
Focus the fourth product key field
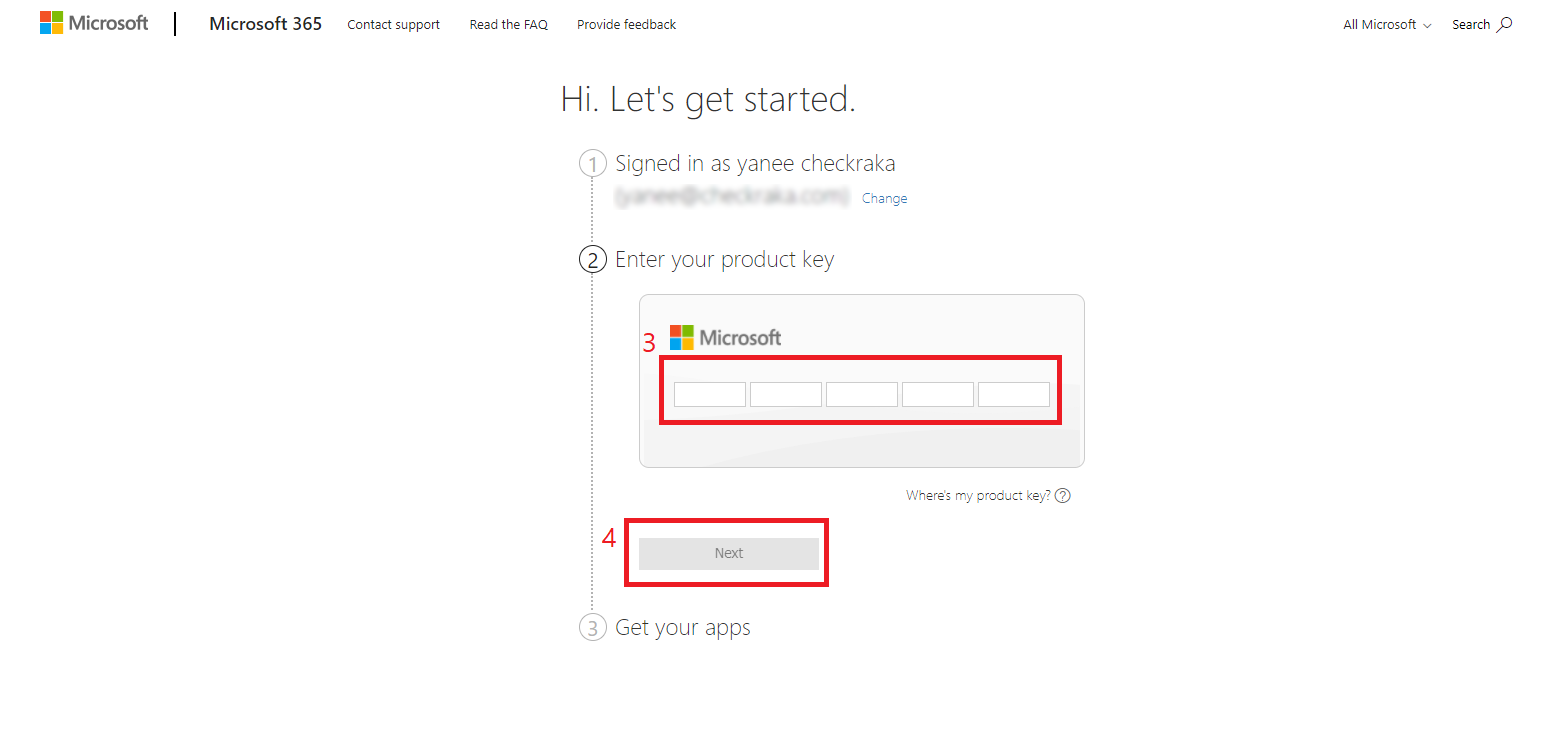(938, 395)
